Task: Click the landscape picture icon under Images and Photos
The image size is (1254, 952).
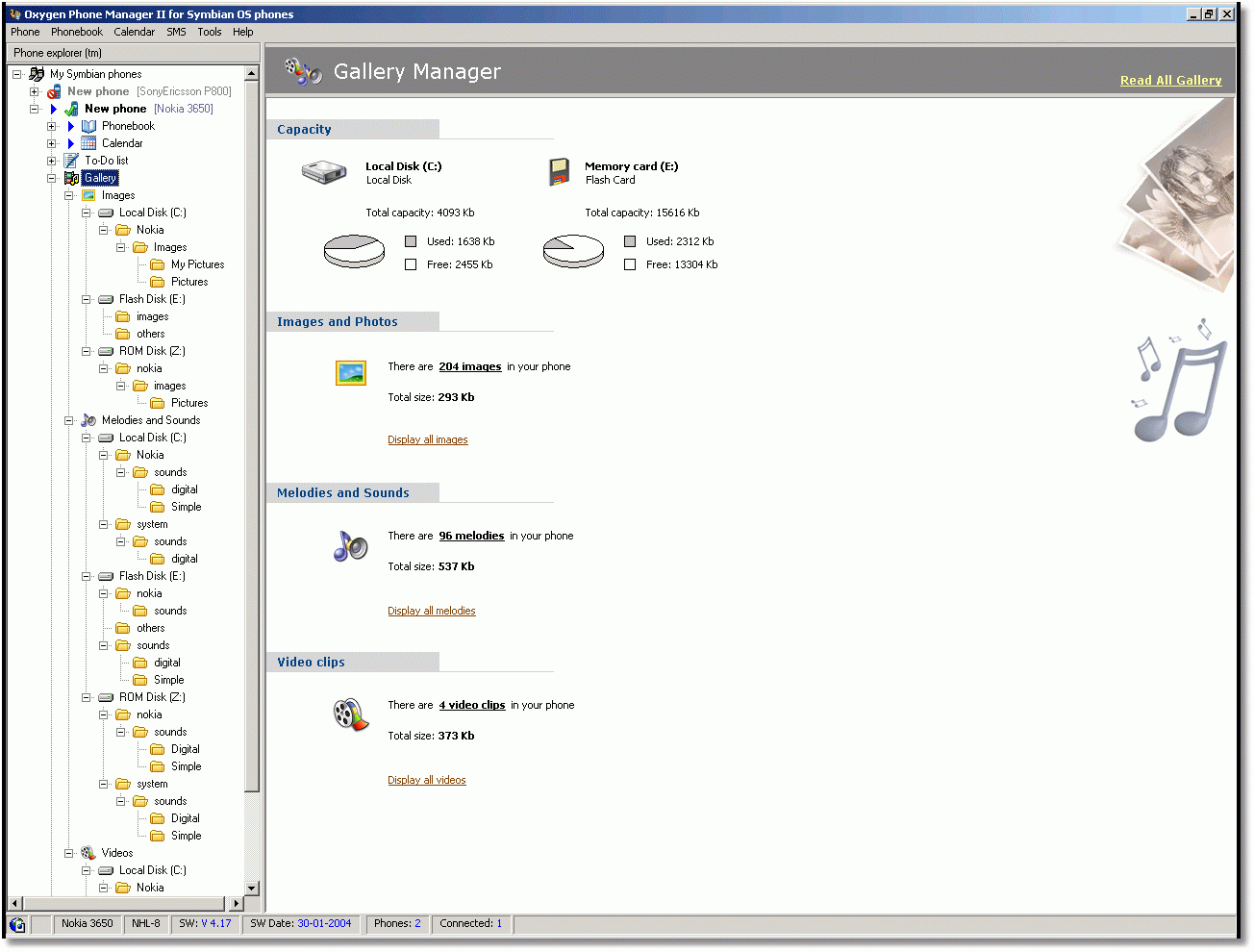Action: (x=351, y=372)
